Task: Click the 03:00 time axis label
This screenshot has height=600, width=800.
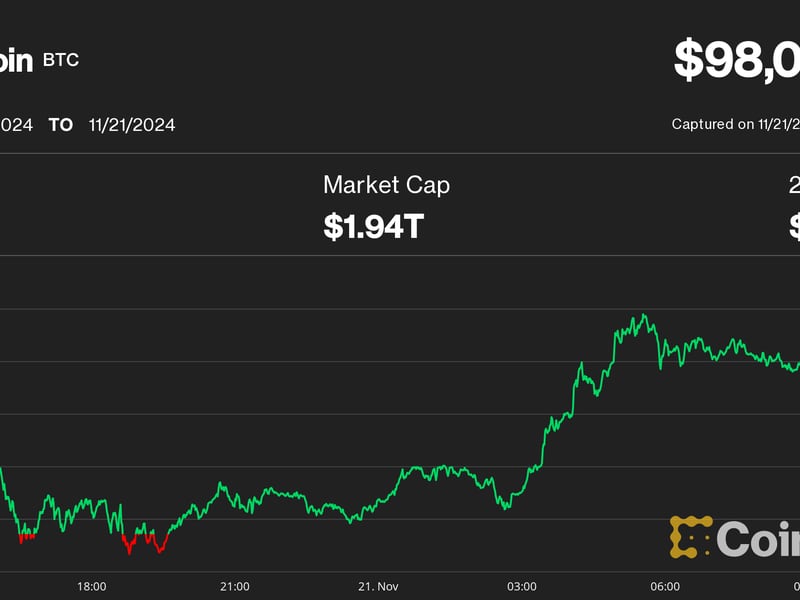Action: [x=521, y=586]
